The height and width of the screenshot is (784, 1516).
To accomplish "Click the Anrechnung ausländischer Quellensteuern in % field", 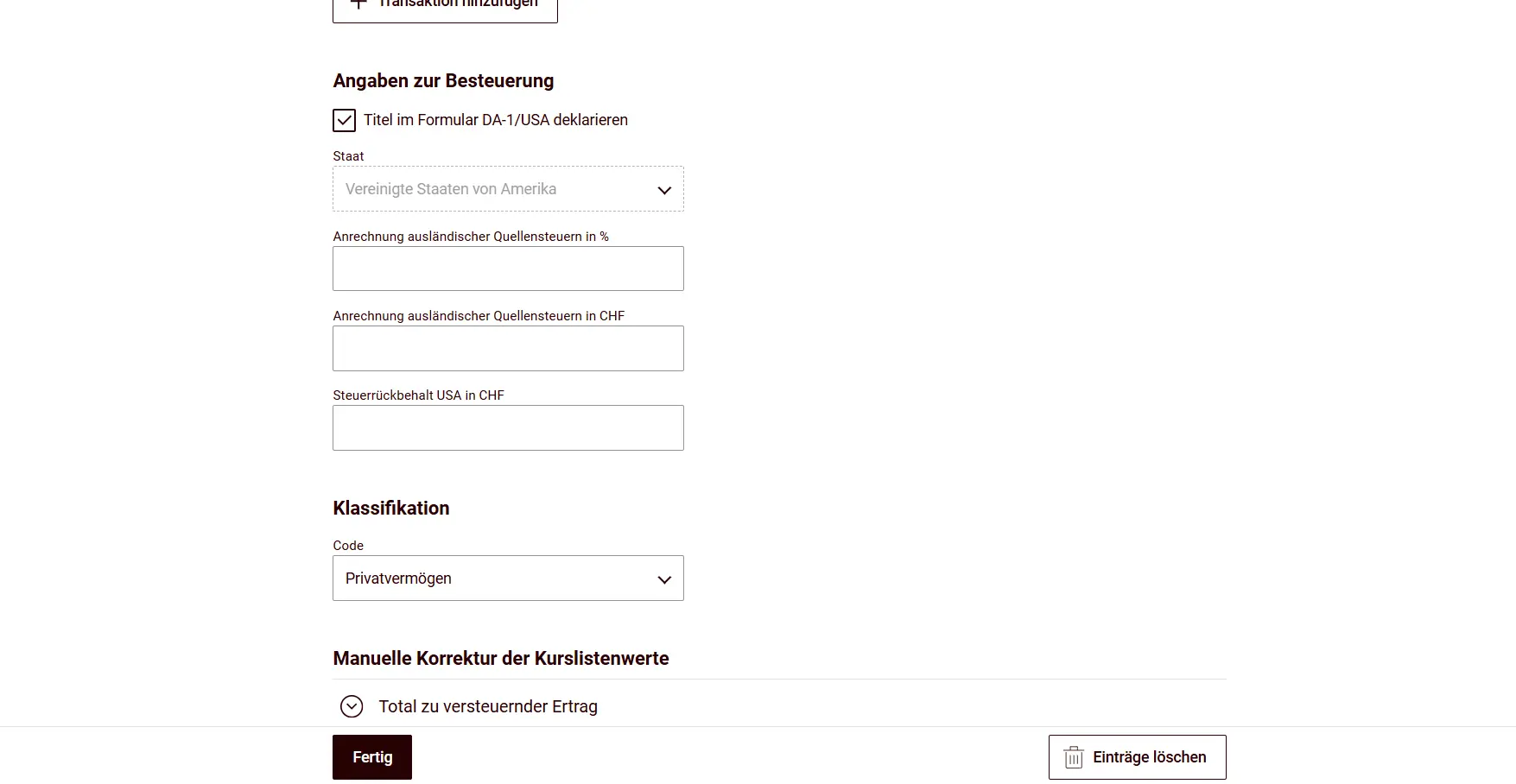I will pos(508,269).
